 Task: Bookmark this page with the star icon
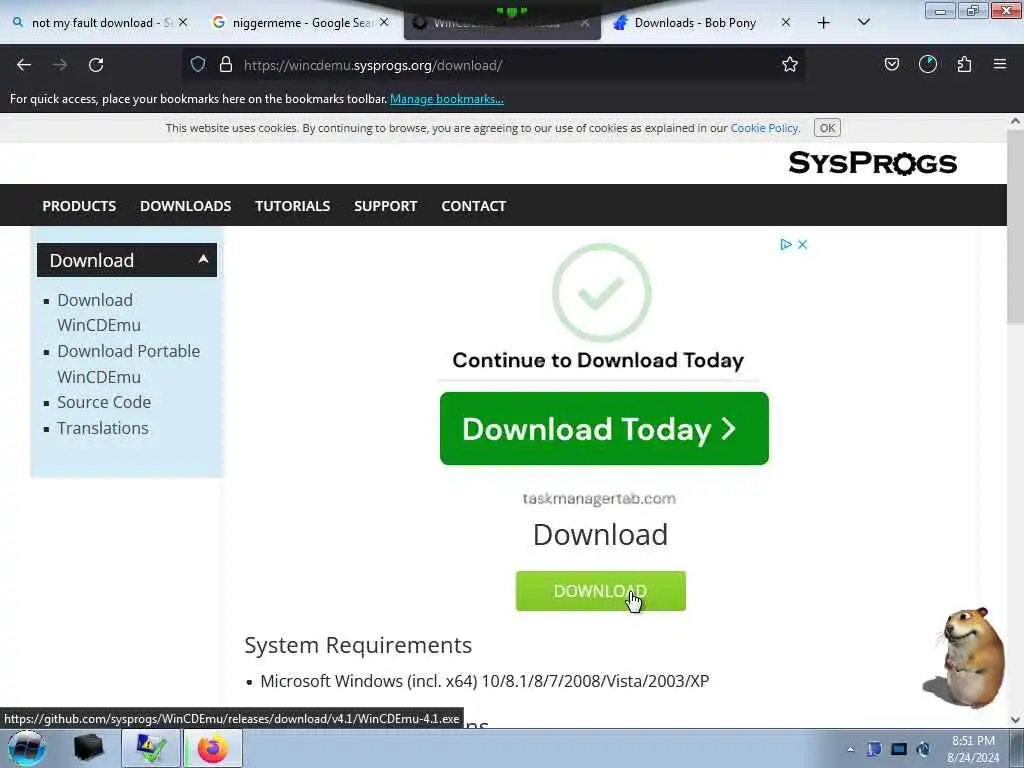790,64
